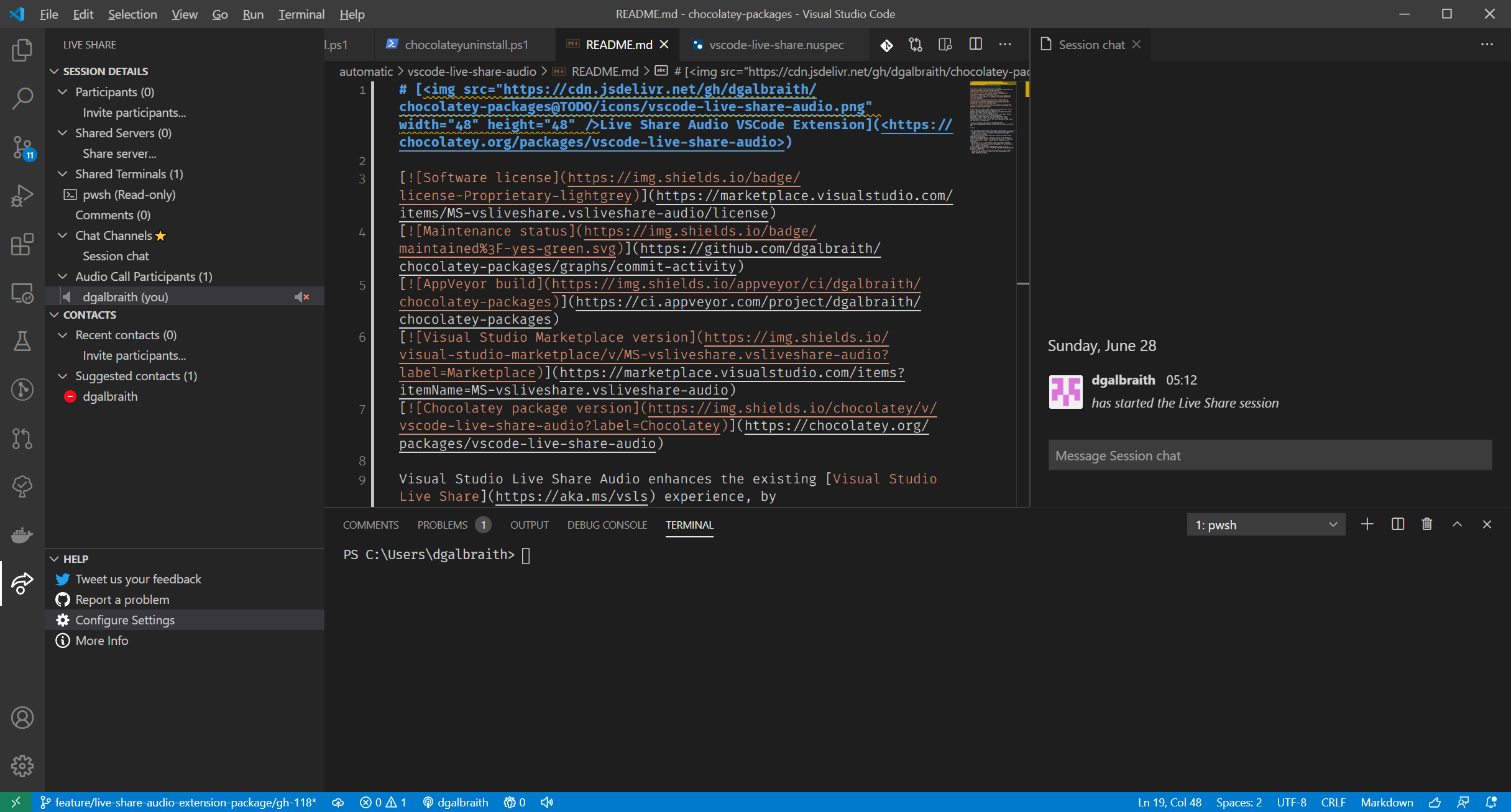Click inside the pwsh terminal prompt
The height and width of the screenshot is (812, 1511).
(x=526, y=555)
